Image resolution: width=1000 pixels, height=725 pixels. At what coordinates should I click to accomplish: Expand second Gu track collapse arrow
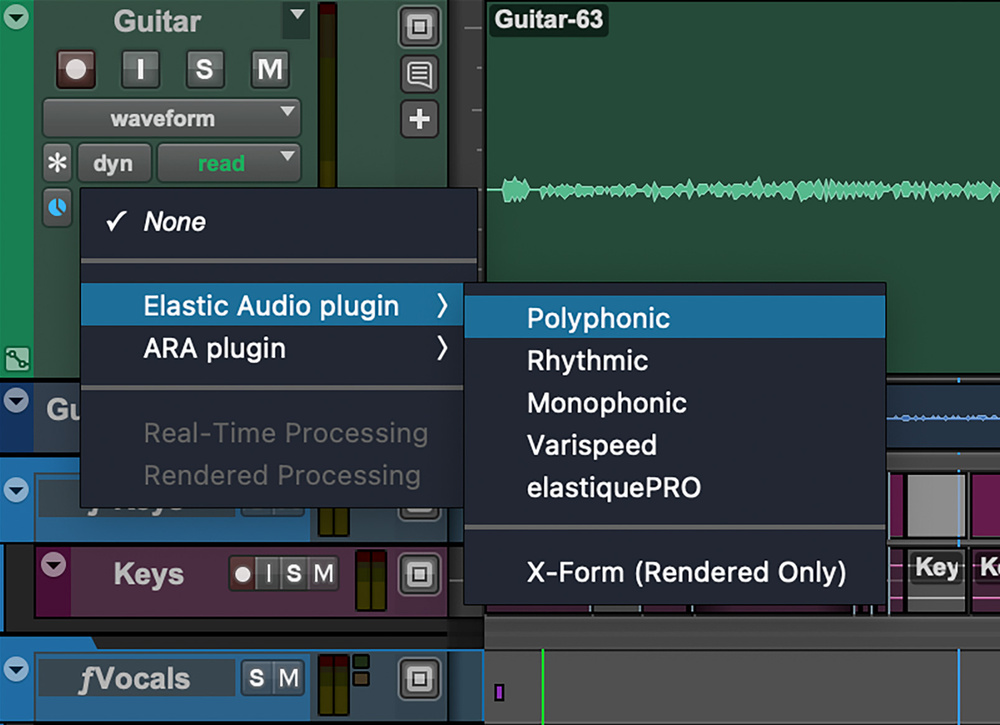16,400
